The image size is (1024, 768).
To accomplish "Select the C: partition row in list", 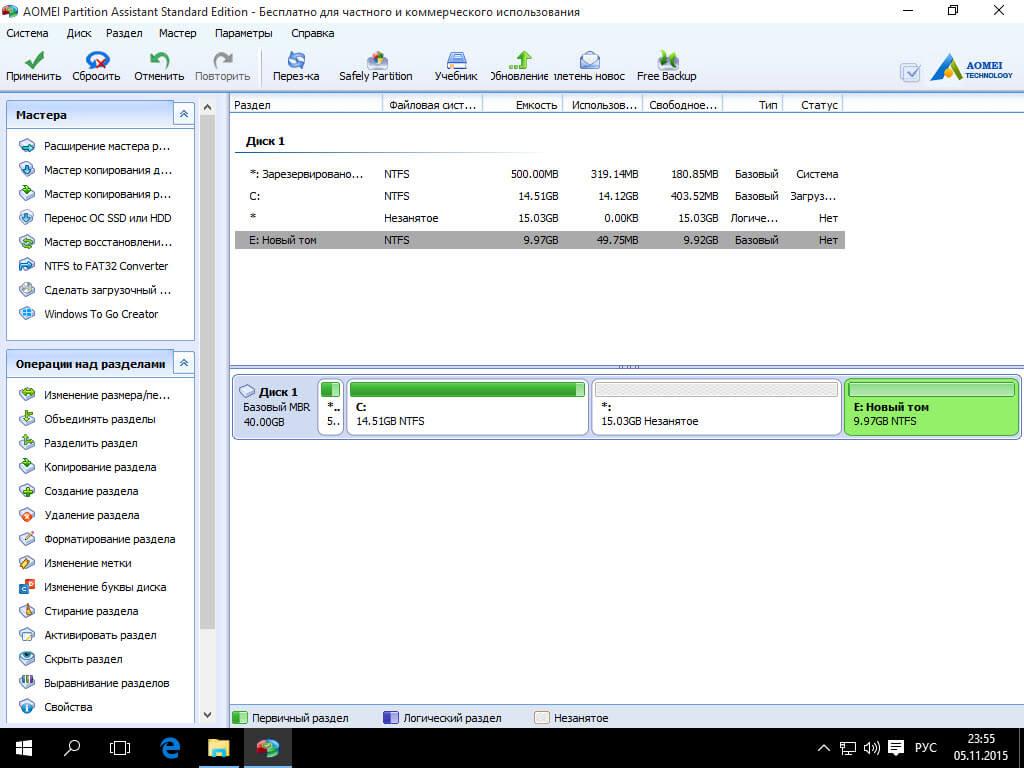I will [x=539, y=196].
